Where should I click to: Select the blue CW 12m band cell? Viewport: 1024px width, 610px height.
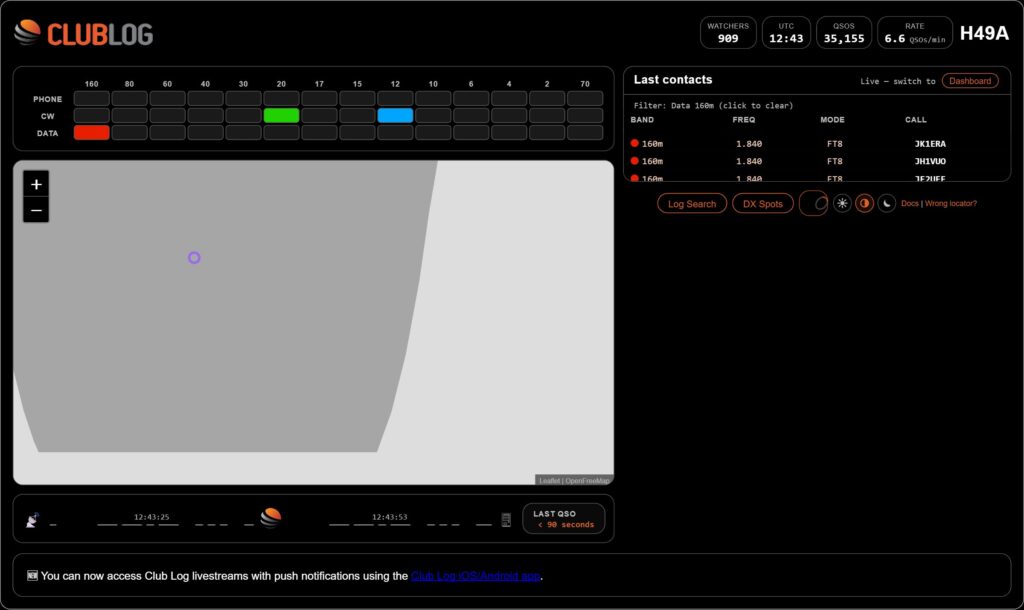(395, 116)
